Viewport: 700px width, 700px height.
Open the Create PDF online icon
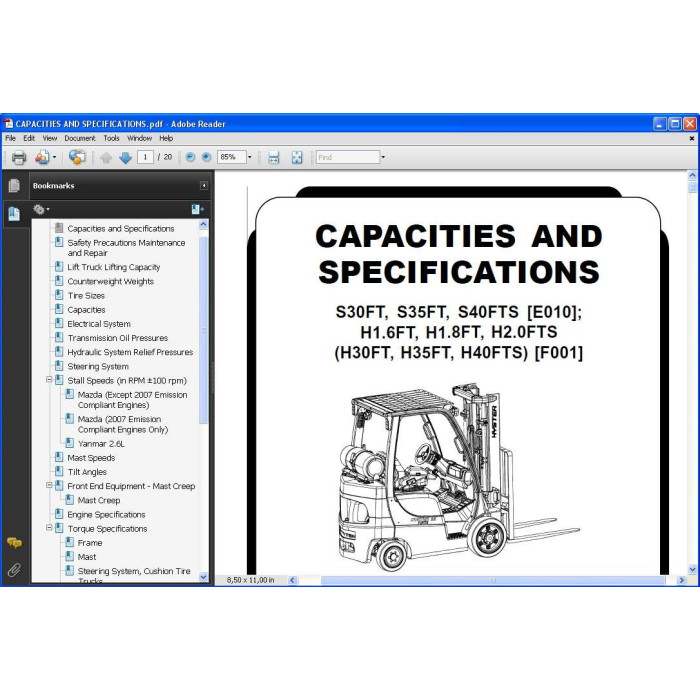click(42, 157)
